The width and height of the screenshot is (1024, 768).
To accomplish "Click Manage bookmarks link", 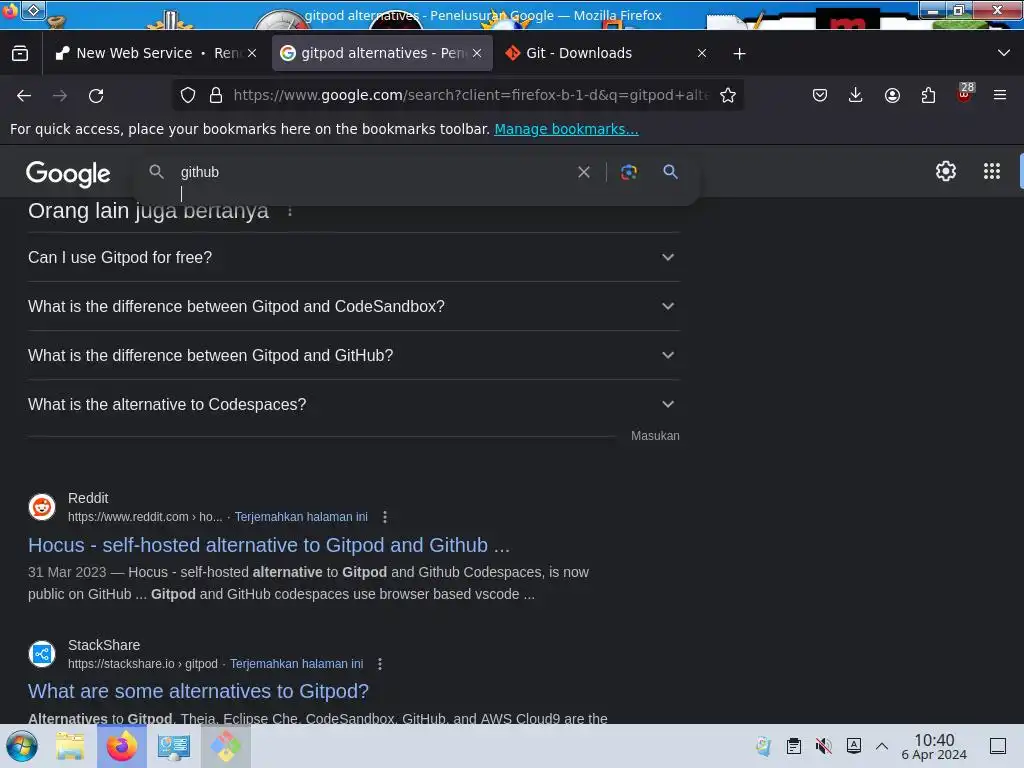I will click(566, 129).
